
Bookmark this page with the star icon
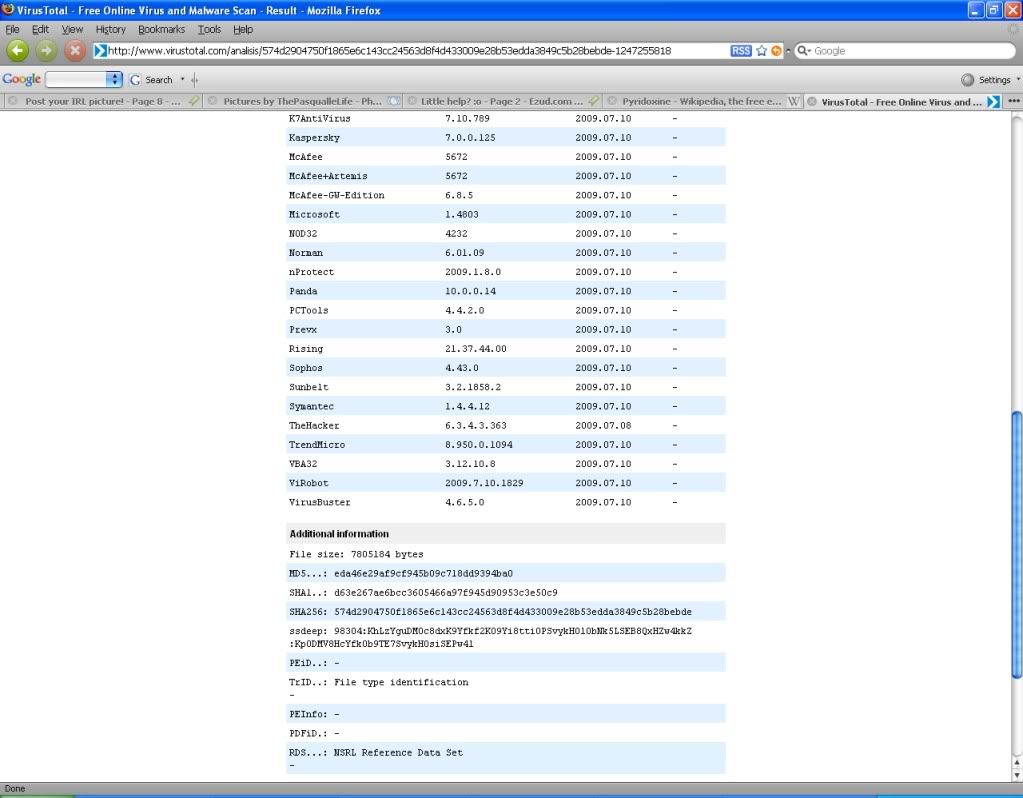tap(762, 51)
